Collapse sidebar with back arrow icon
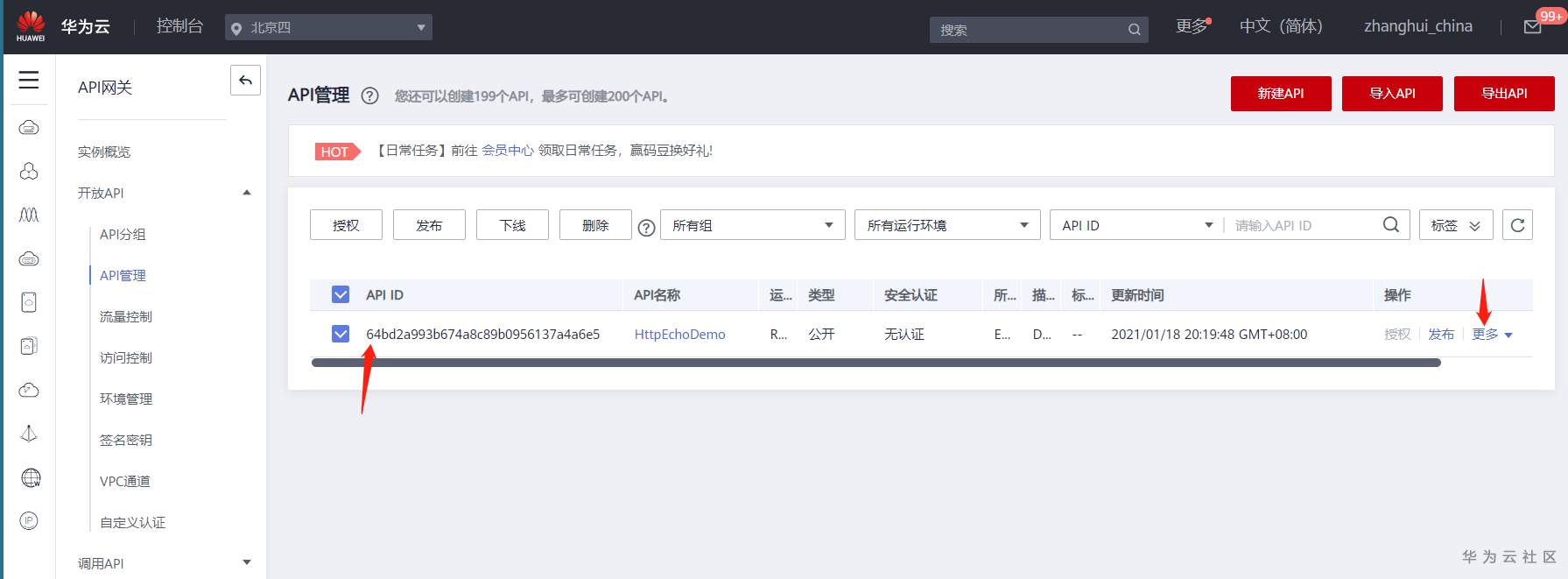The image size is (1568, 579). pyautogui.click(x=245, y=81)
